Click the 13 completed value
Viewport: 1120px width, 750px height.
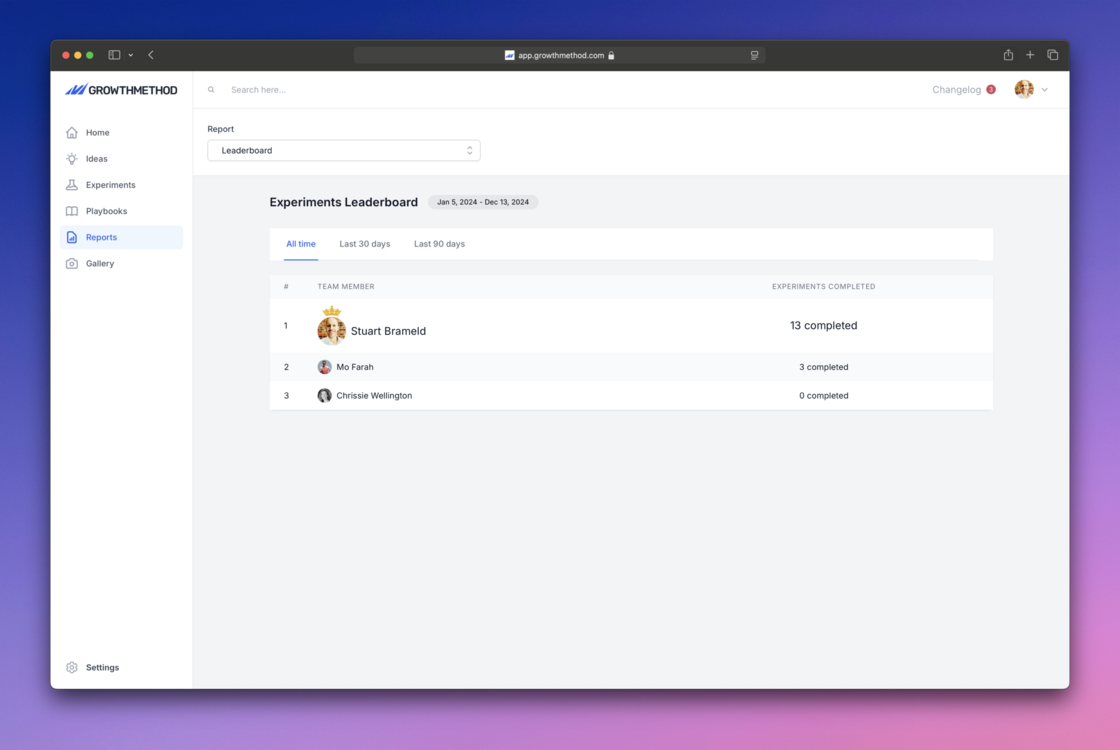click(x=824, y=326)
